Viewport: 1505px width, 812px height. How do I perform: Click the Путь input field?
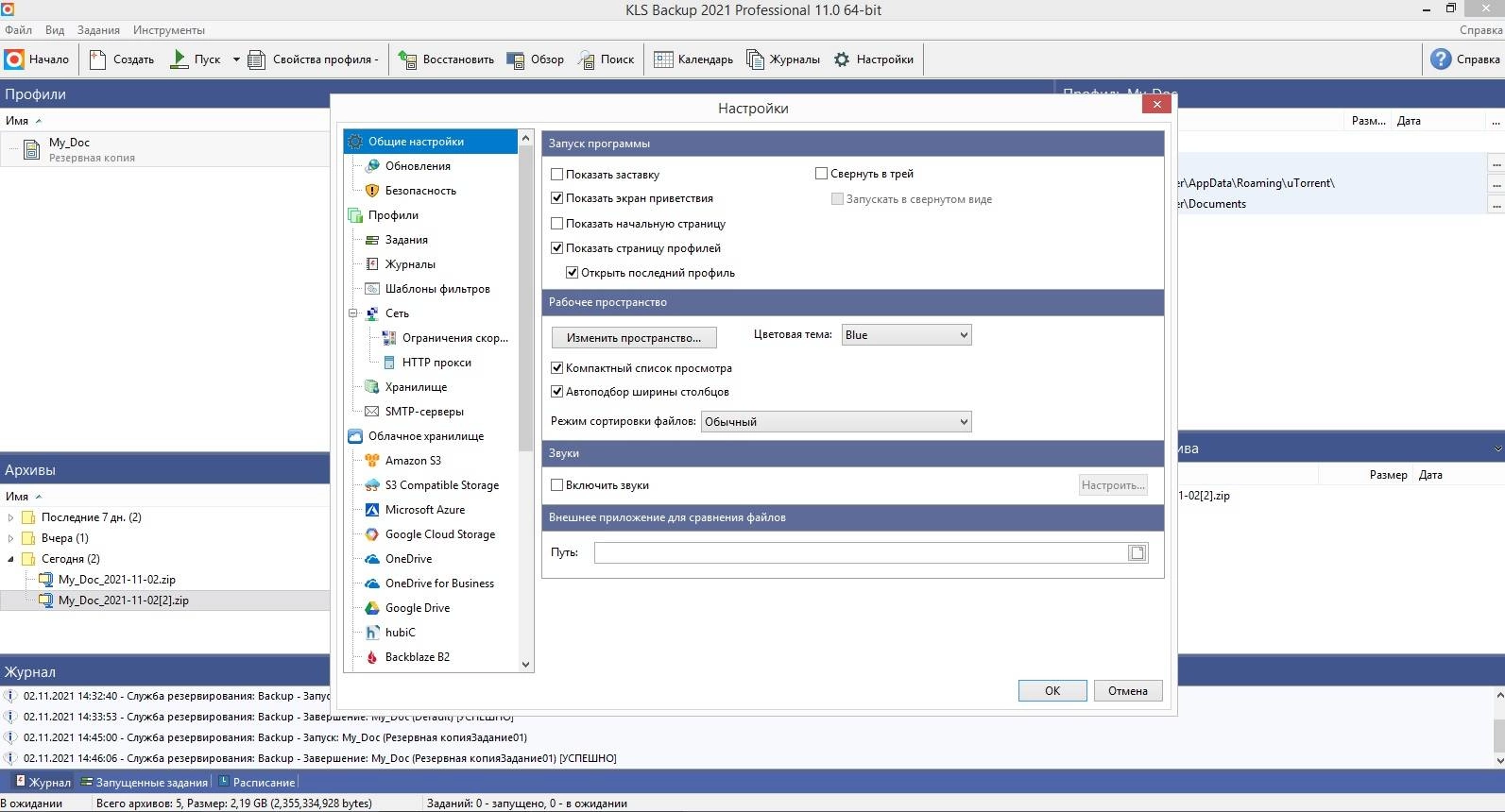[x=861, y=553]
